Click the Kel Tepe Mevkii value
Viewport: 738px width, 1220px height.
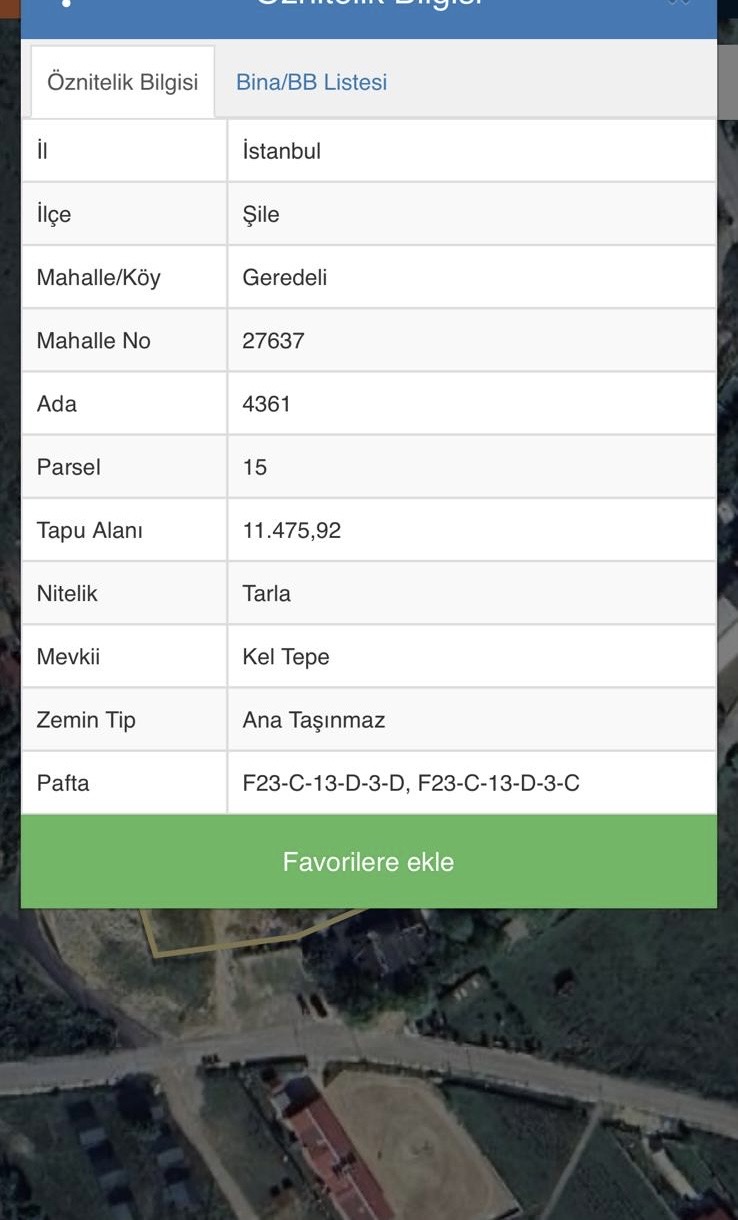click(x=285, y=657)
